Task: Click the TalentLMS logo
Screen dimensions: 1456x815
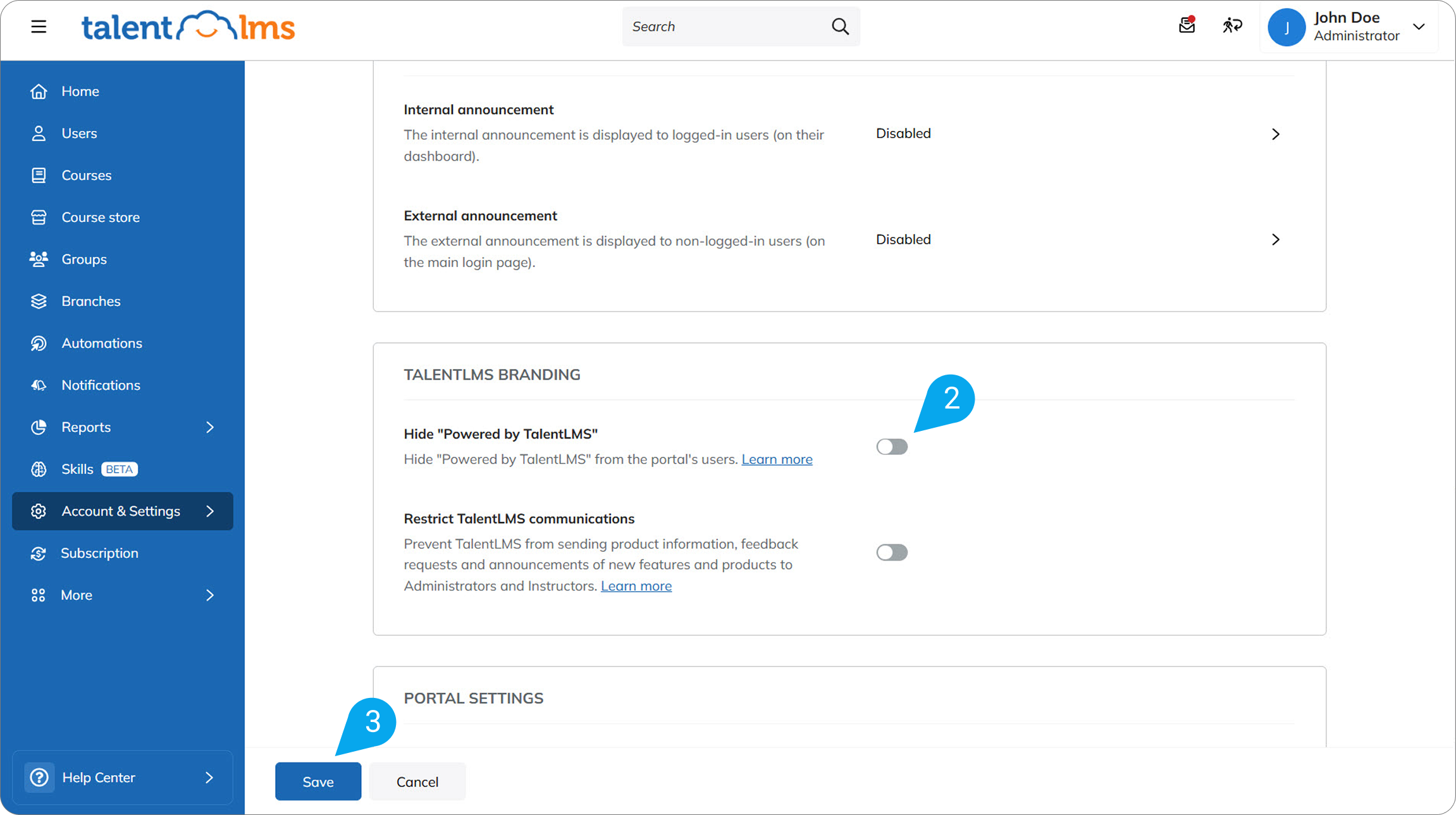Action: 188,27
